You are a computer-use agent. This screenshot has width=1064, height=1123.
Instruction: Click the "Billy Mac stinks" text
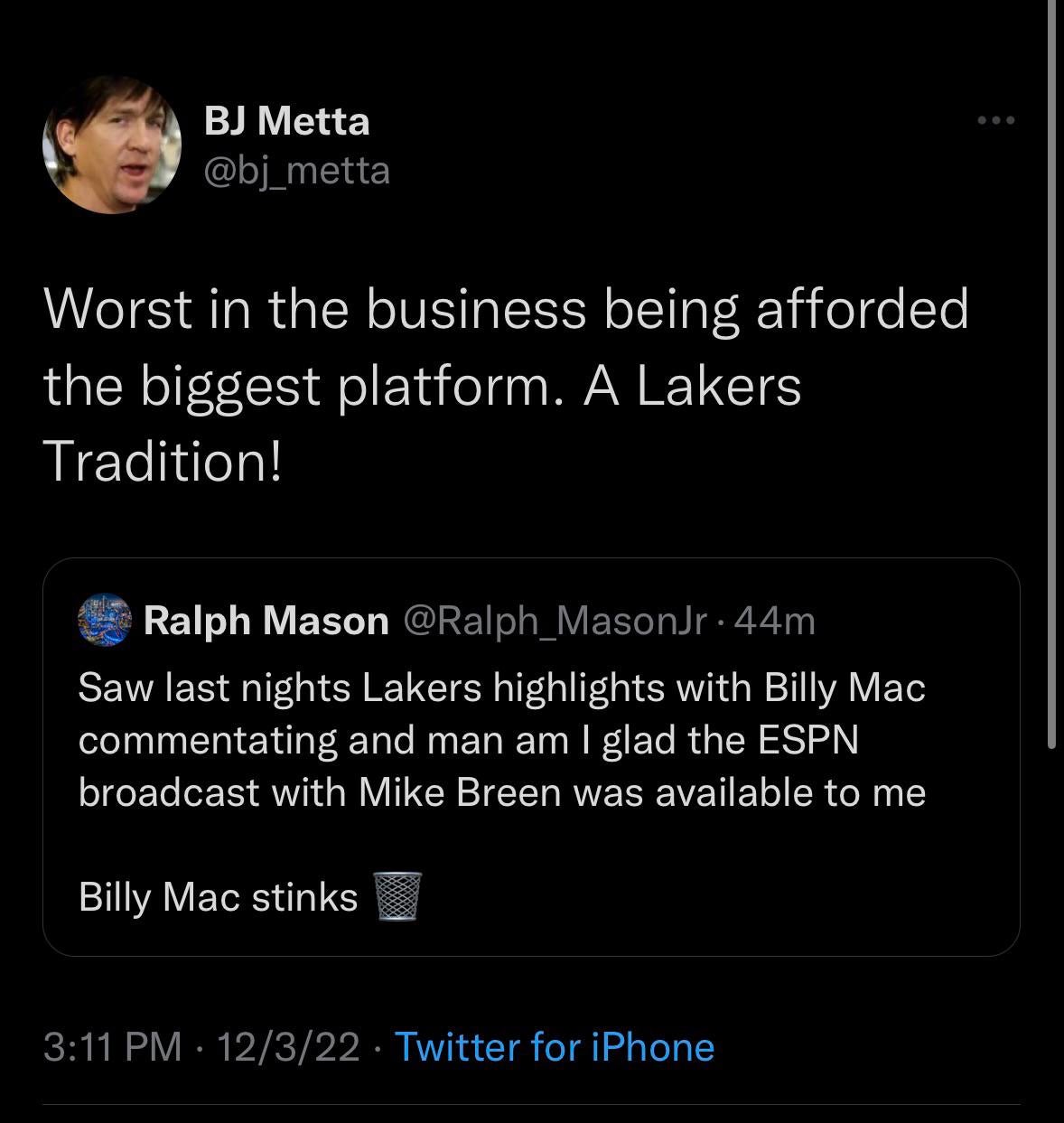[219, 897]
